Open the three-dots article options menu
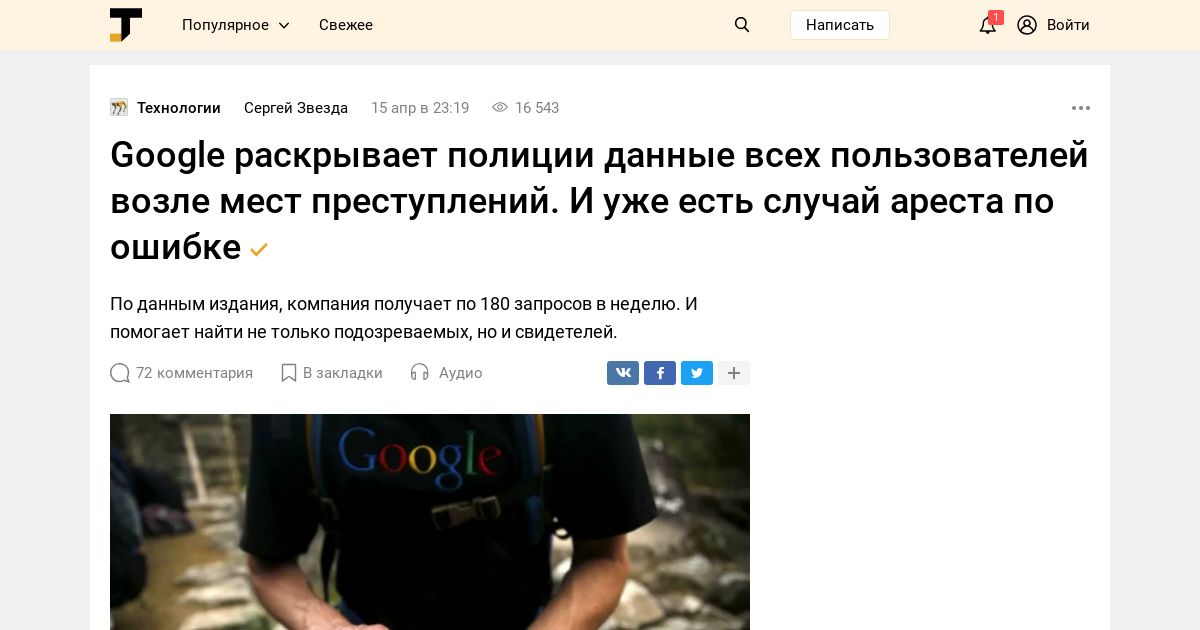Image resolution: width=1200 pixels, height=630 pixels. pyautogui.click(x=1081, y=108)
